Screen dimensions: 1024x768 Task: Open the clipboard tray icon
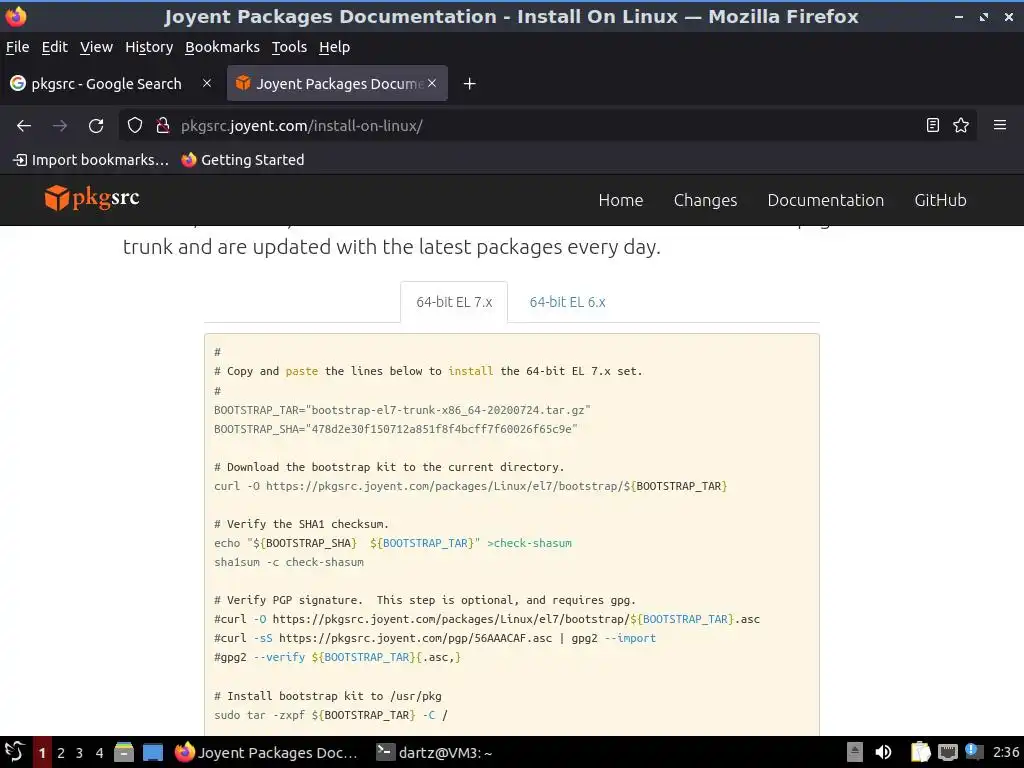coord(921,752)
